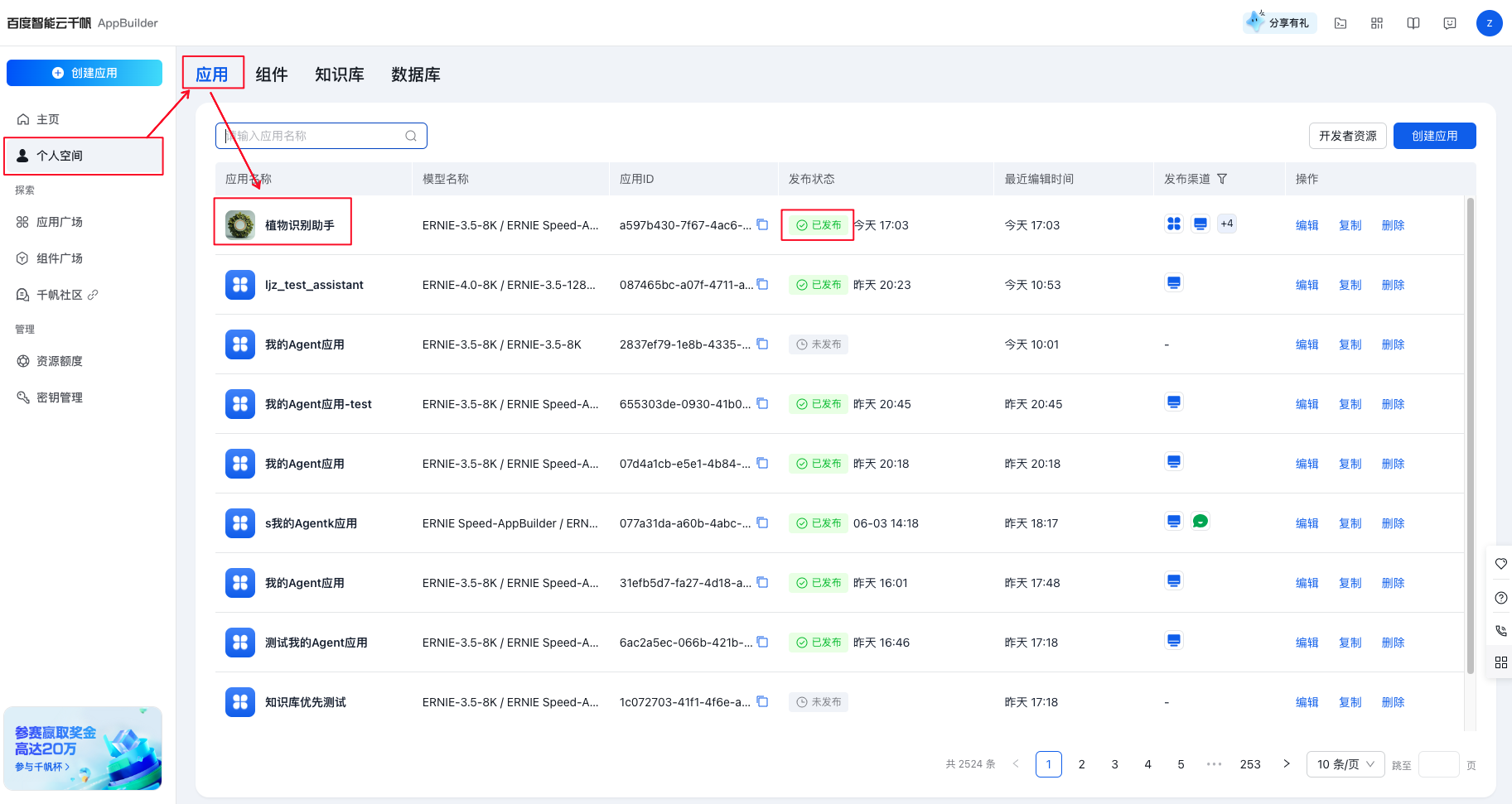The height and width of the screenshot is (804, 1512).
Task: Switch to the 知识库 tab
Action: (x=340, y=75)
